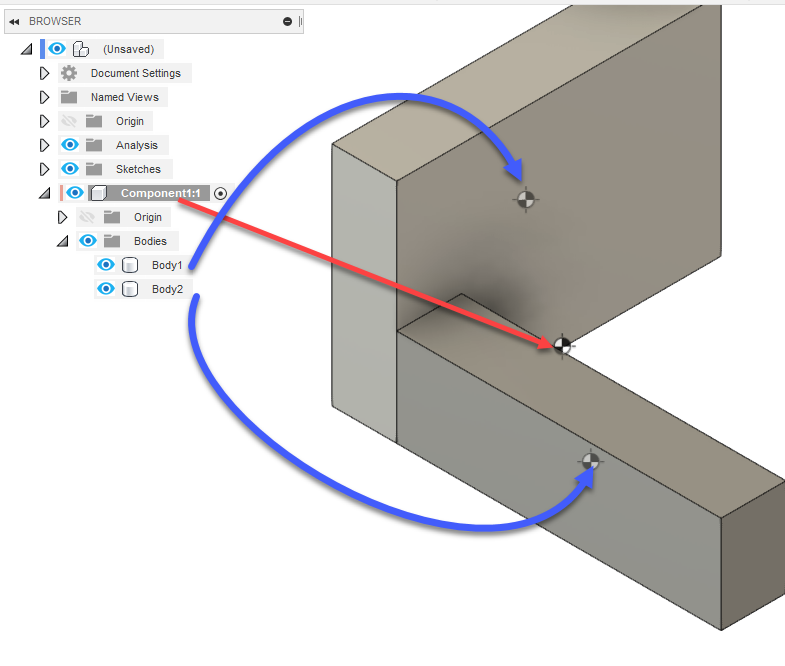Expand the top-level Origin node

tap(45, 121)
